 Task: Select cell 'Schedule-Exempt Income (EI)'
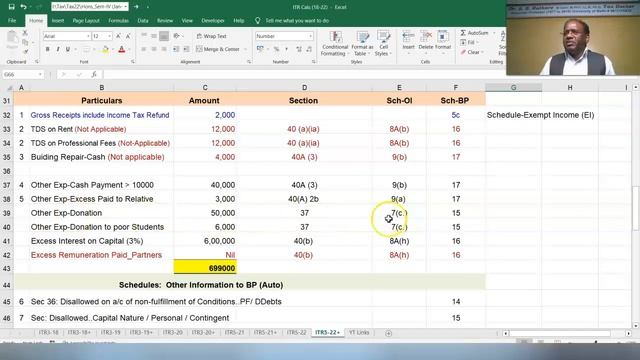(540, 115)
